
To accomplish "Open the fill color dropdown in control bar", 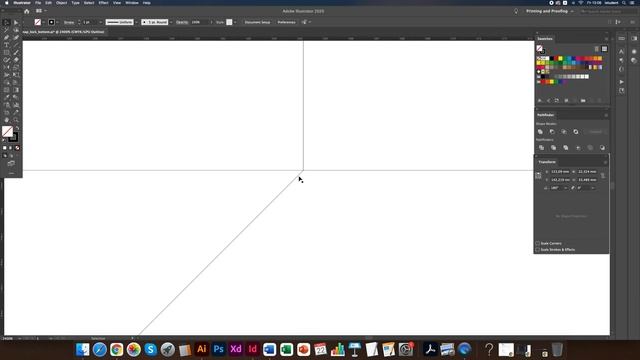I will click(44, 22).
